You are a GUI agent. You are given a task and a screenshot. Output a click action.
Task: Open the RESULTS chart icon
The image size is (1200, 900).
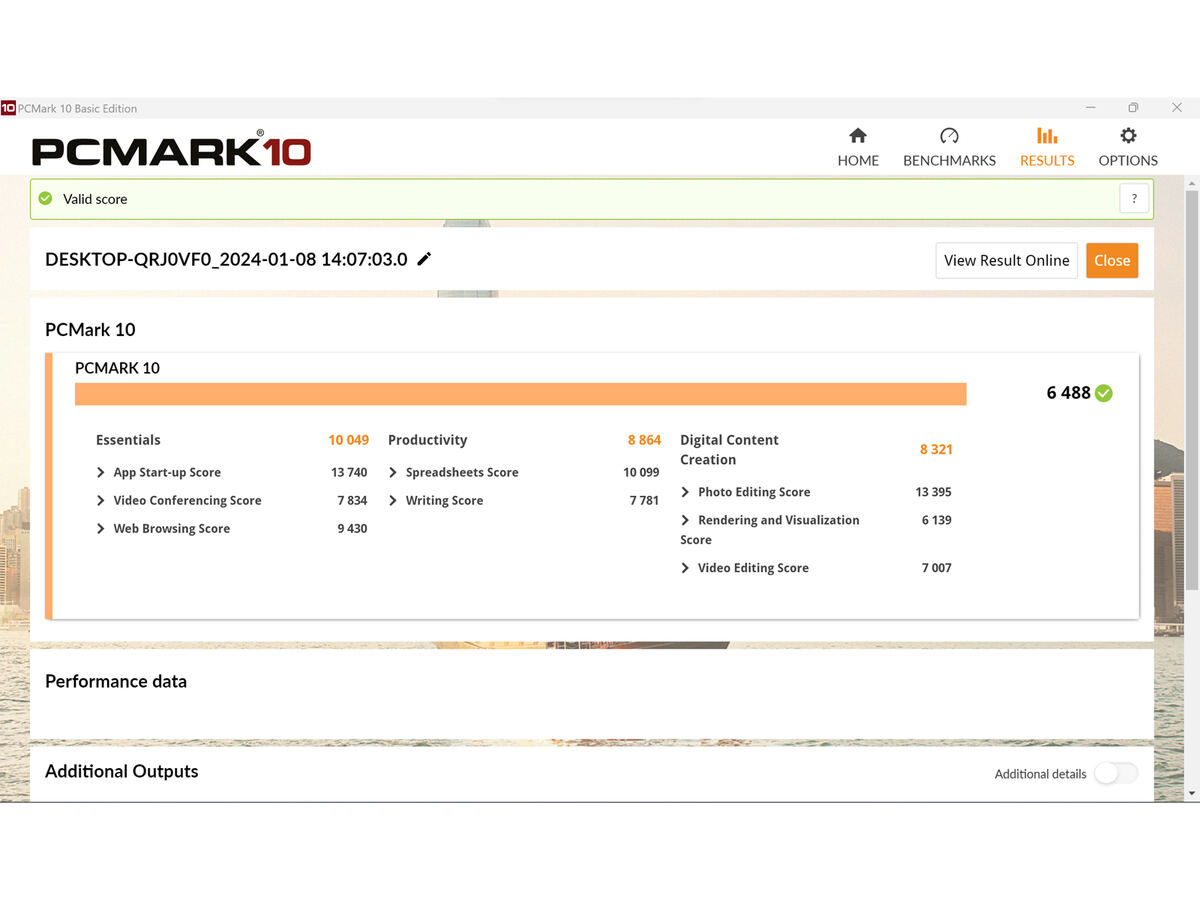(1047, 136)
